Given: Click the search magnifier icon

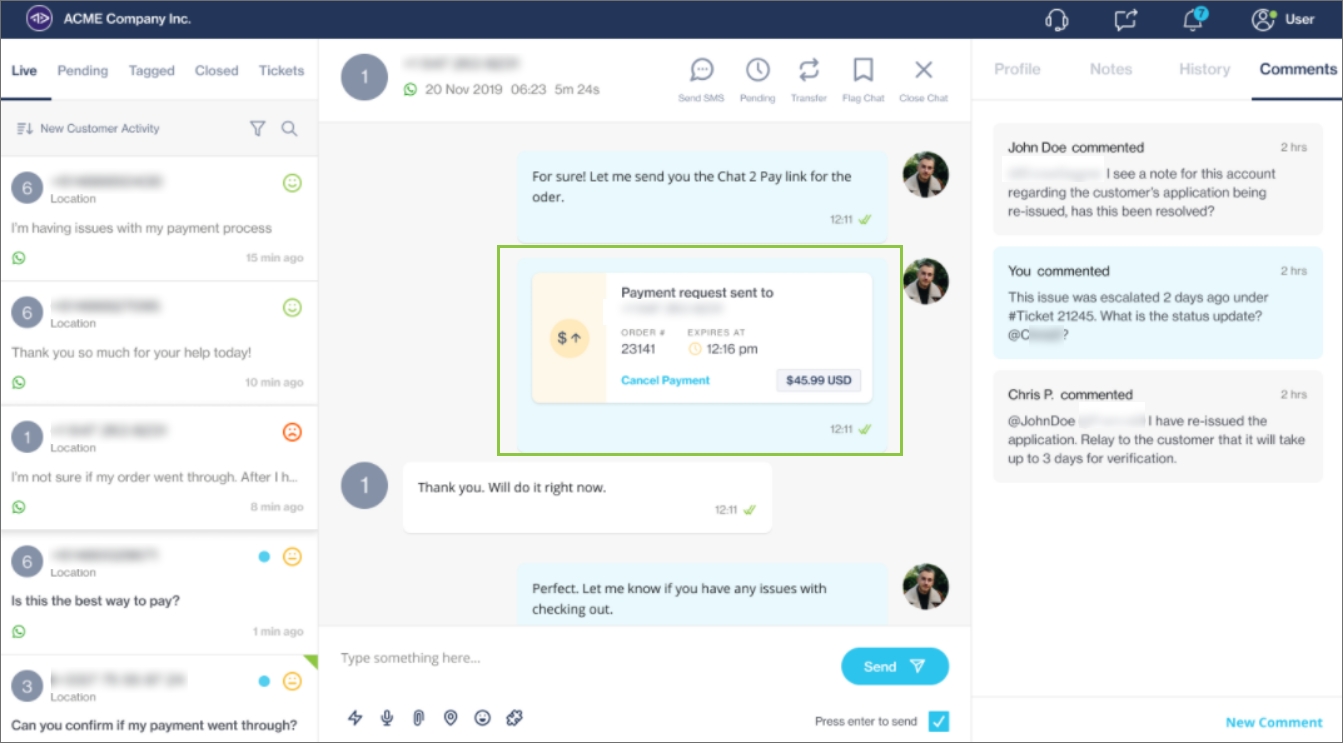Looking at the screenshot, I should 289,128.
